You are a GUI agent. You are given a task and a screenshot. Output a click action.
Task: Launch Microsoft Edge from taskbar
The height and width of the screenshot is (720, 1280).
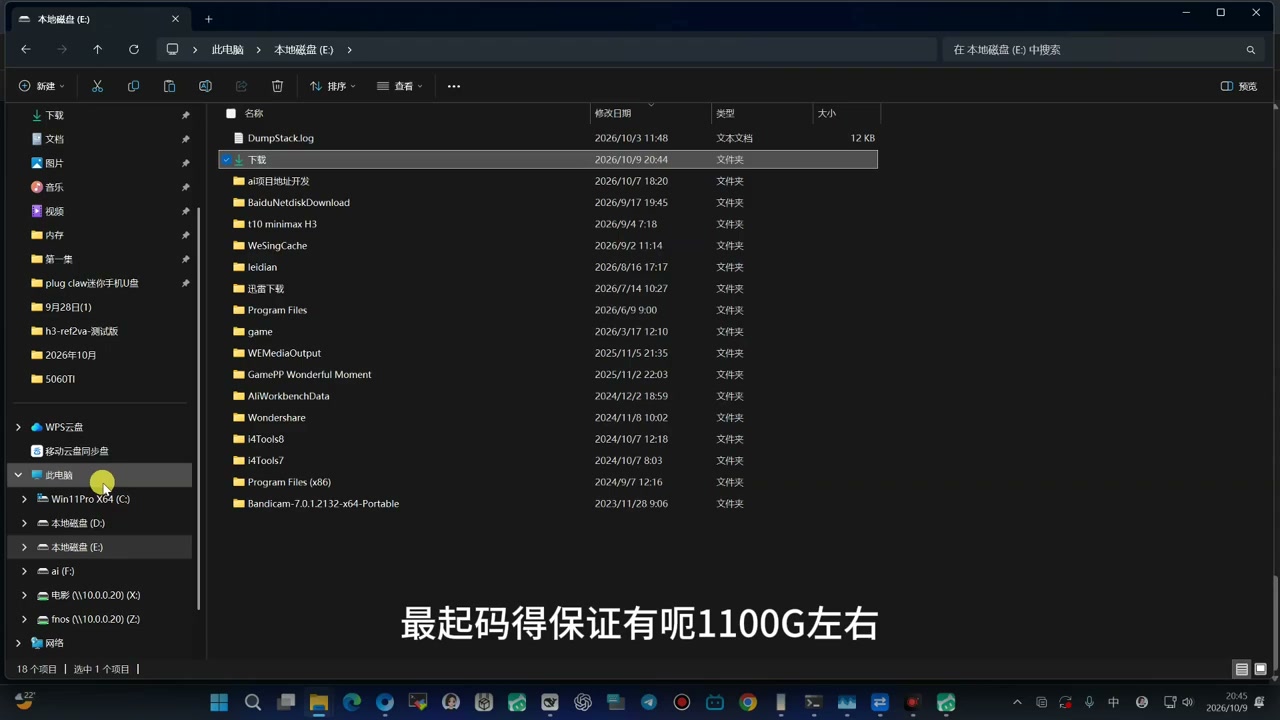(x=352, y=702)
